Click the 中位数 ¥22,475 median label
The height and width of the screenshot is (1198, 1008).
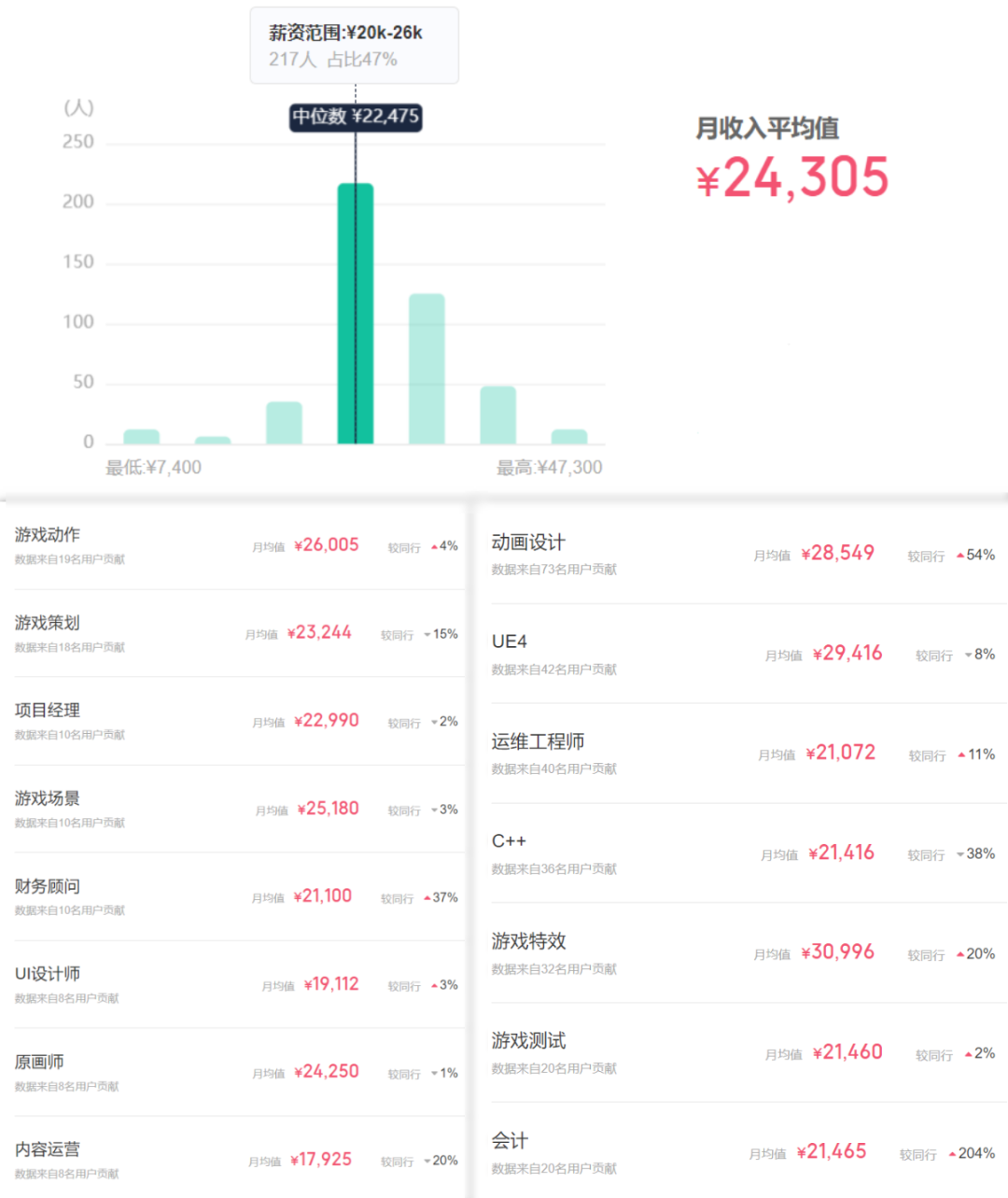click(x=356, y=117)
